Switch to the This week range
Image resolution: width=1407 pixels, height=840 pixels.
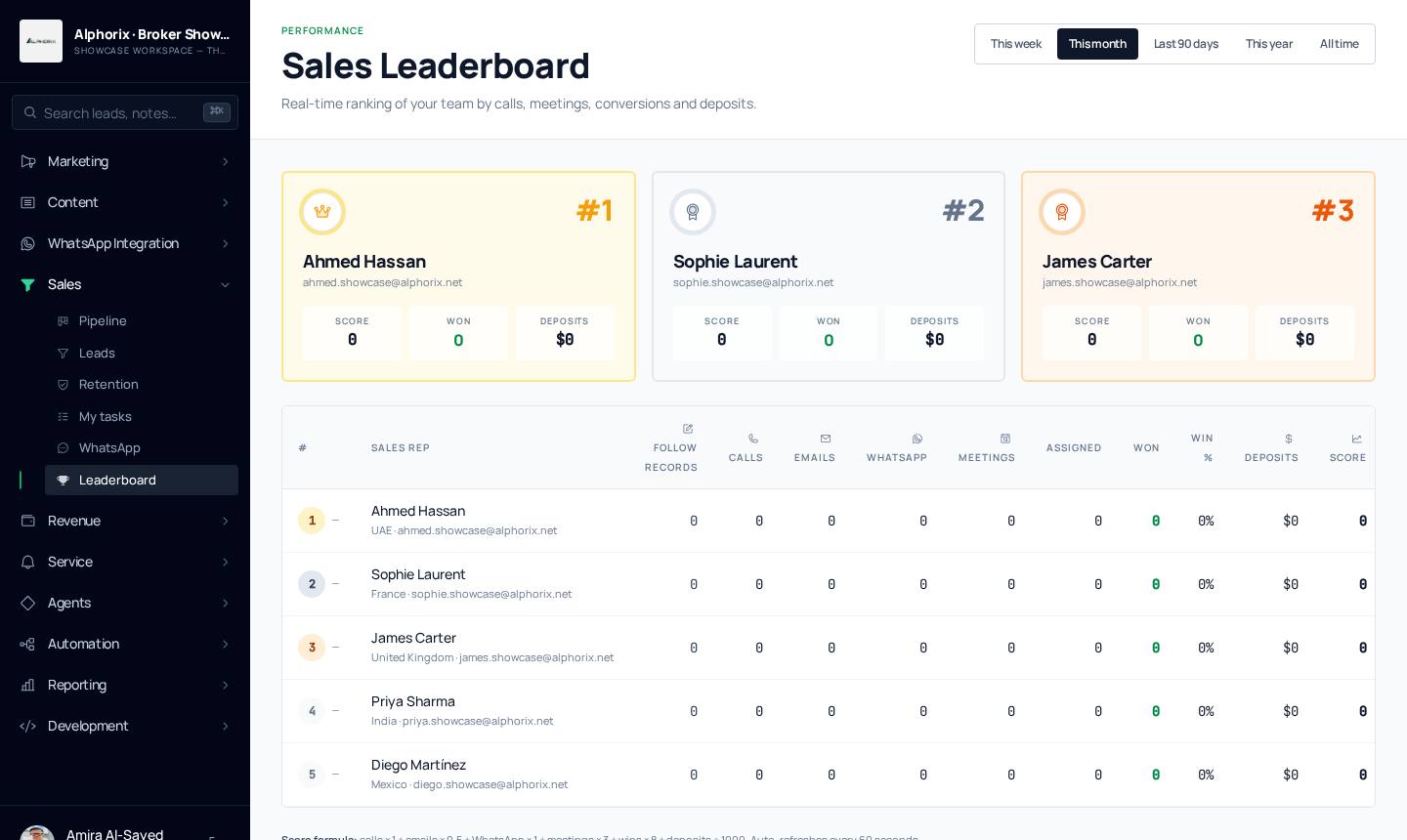click(x=1016, y=44)
